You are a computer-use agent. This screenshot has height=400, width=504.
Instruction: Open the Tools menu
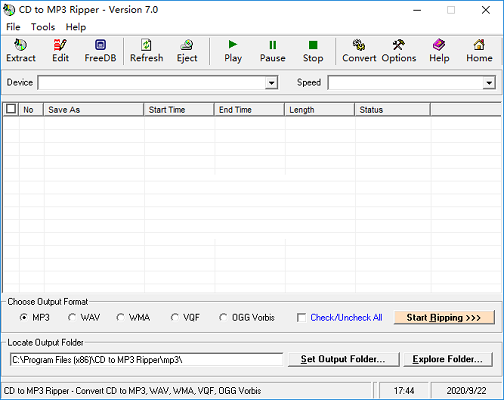(43, 27)
